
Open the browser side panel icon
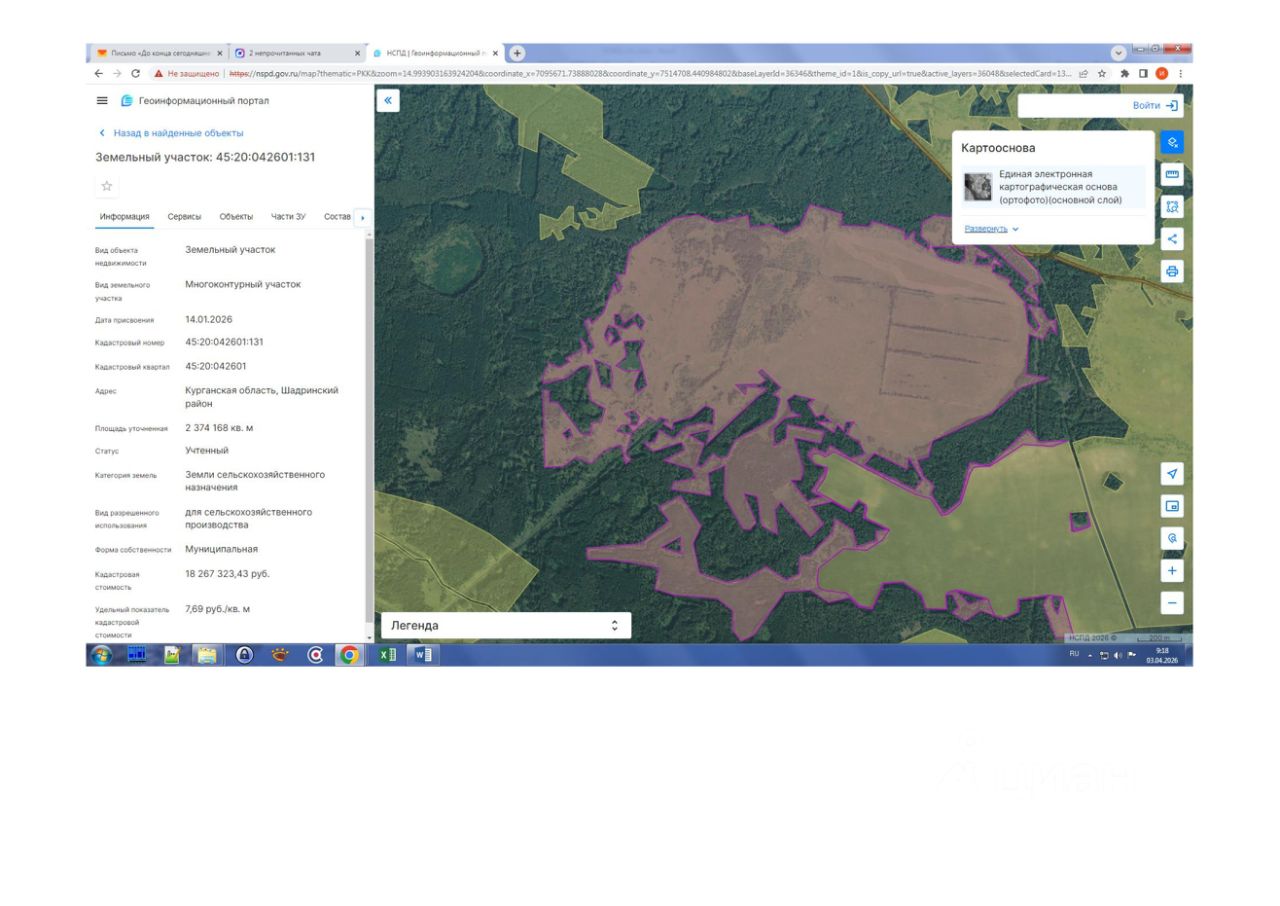point(1143,74)
